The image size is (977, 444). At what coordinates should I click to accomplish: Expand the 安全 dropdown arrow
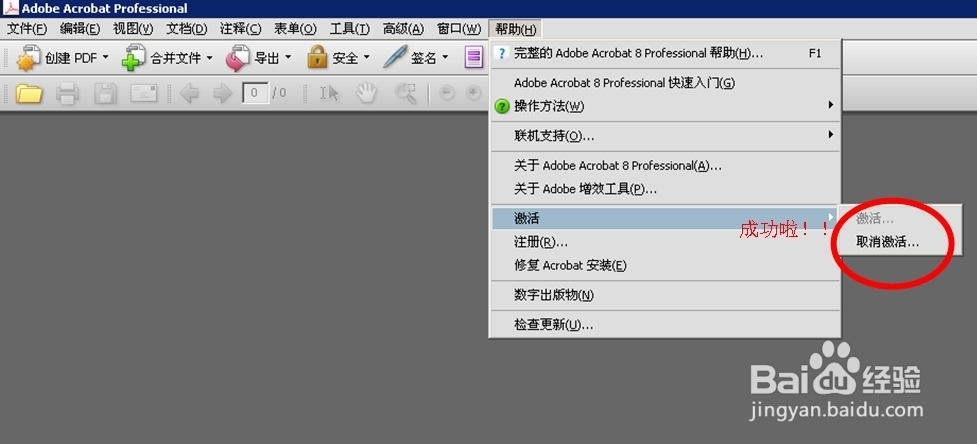[x=366, y=57]
